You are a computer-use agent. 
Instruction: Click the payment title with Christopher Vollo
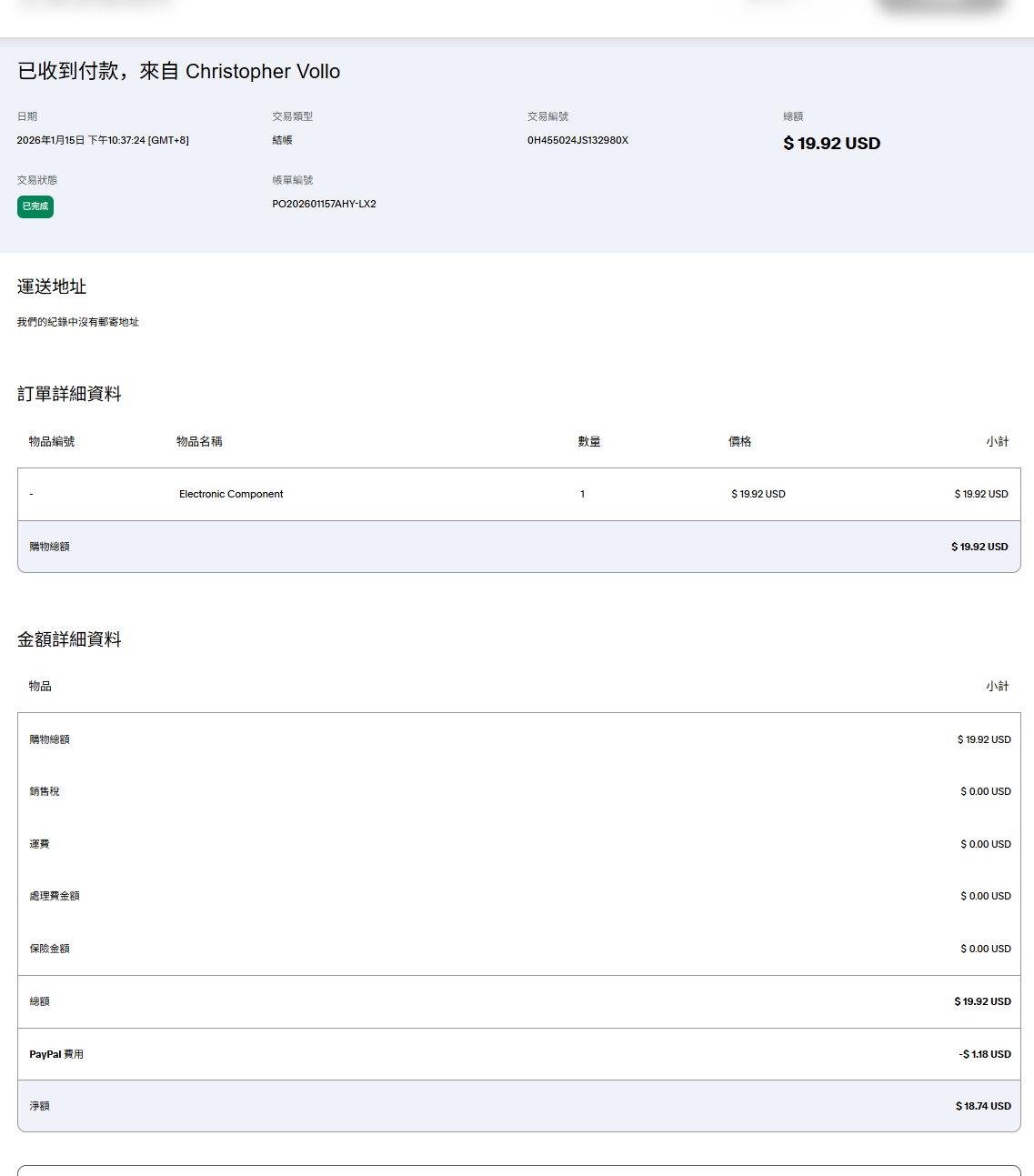(x=178, y=72)
